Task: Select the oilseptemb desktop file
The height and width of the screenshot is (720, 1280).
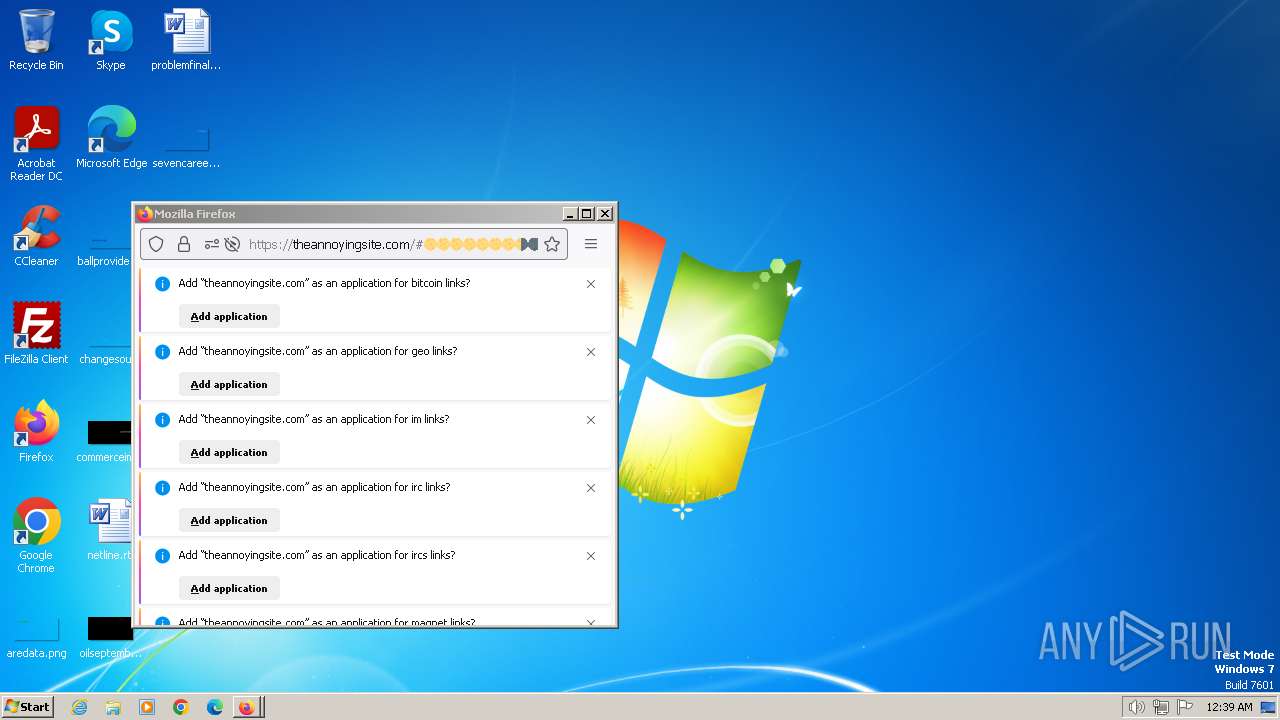Action: tap(110, 636)
